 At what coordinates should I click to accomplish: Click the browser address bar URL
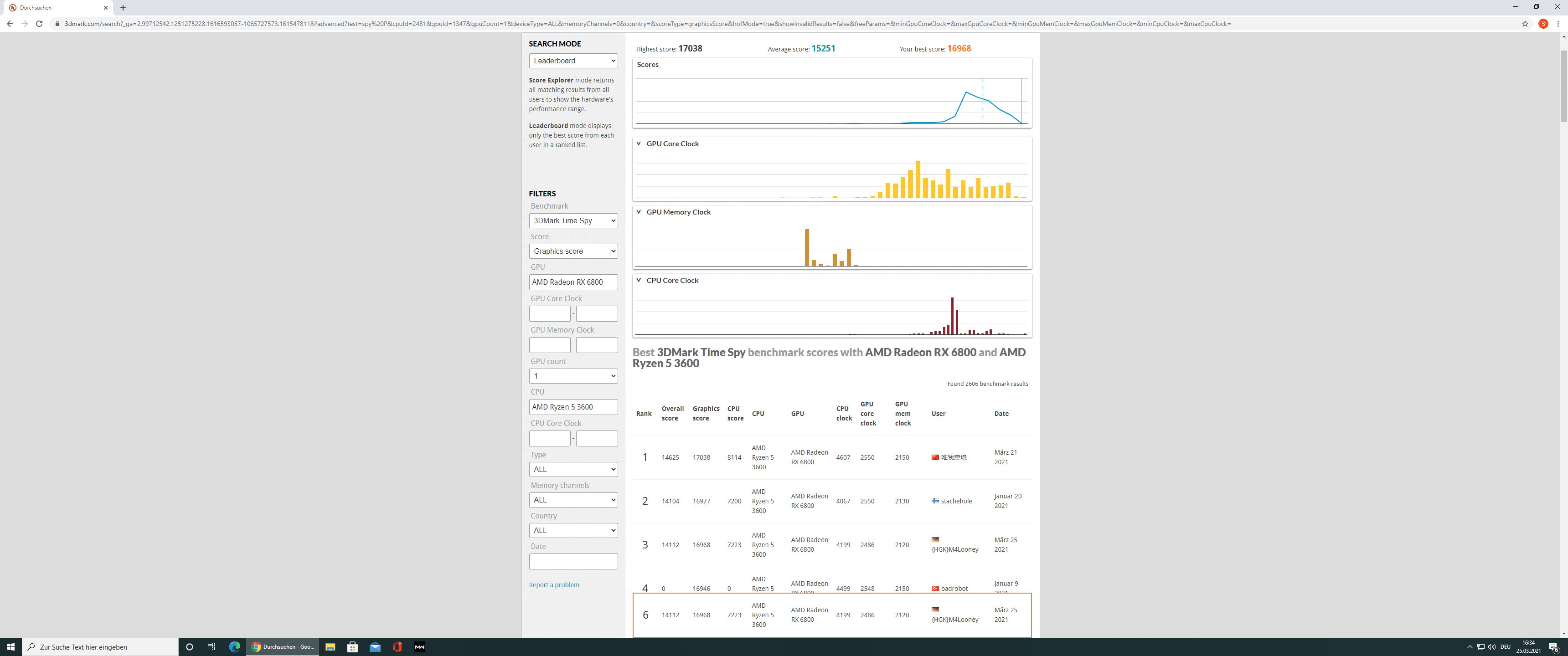click(648, 24)
